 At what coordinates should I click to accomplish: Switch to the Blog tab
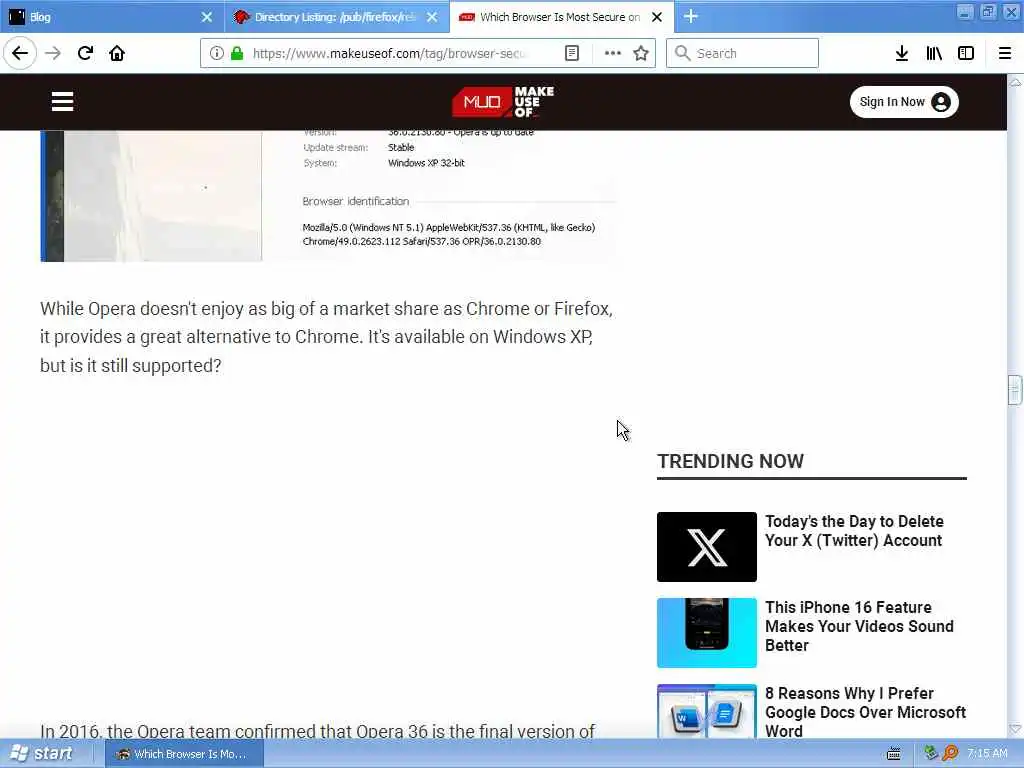111,17
